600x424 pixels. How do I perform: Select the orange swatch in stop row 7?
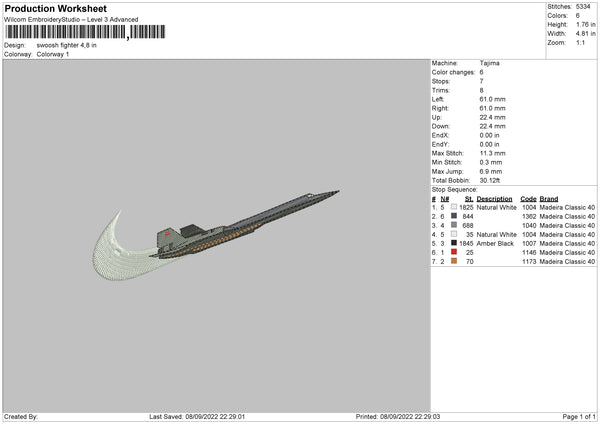[454, 261]
